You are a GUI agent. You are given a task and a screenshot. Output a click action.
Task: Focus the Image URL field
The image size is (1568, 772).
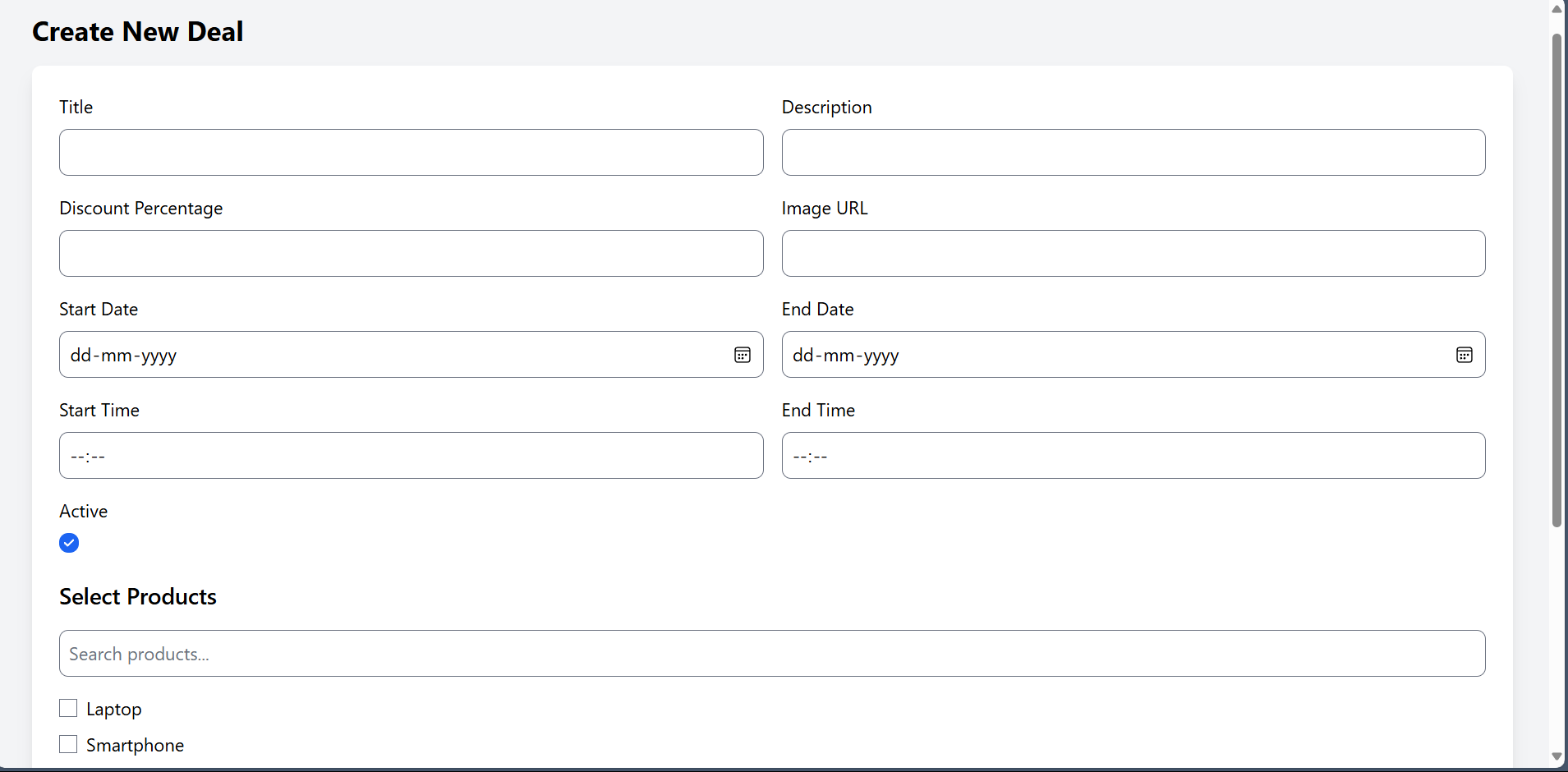click(x=1133, y=253)
